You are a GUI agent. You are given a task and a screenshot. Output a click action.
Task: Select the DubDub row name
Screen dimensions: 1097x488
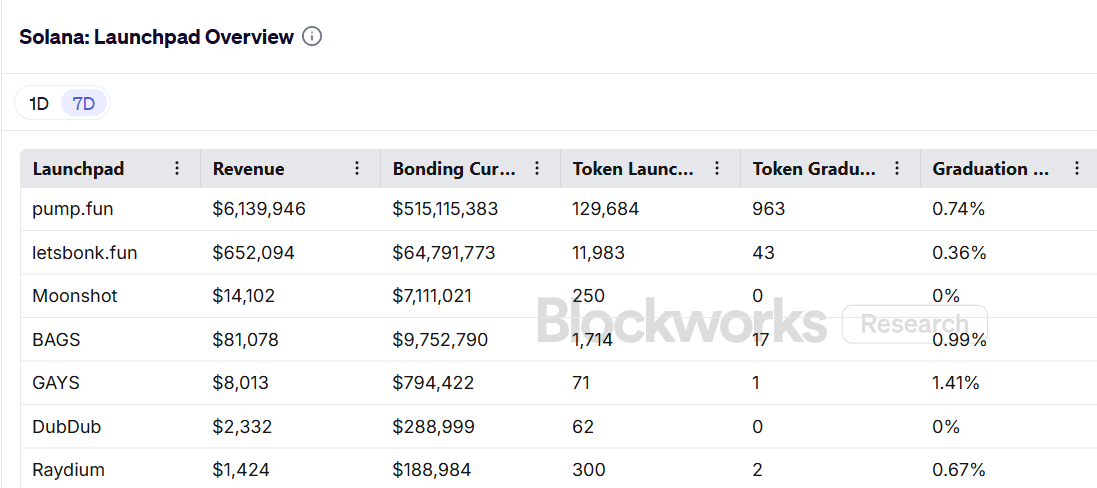click(66, 426)
